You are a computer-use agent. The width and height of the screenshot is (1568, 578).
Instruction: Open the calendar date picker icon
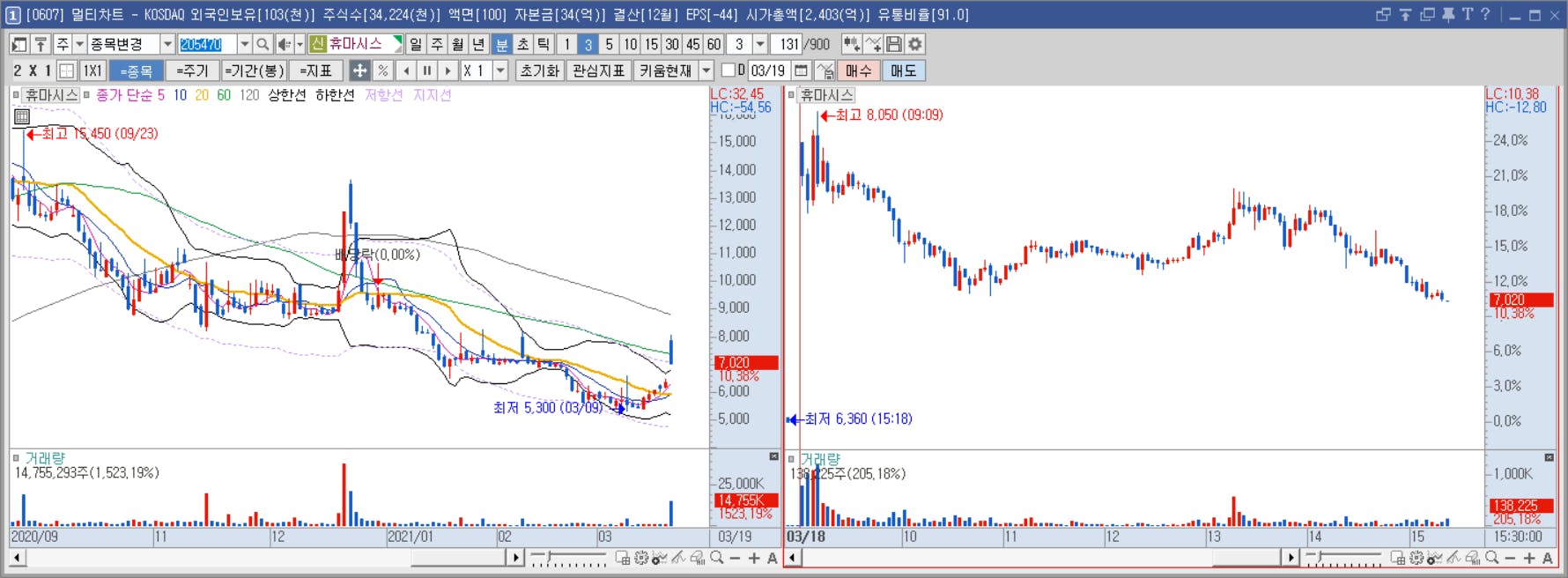pos(801,70)
